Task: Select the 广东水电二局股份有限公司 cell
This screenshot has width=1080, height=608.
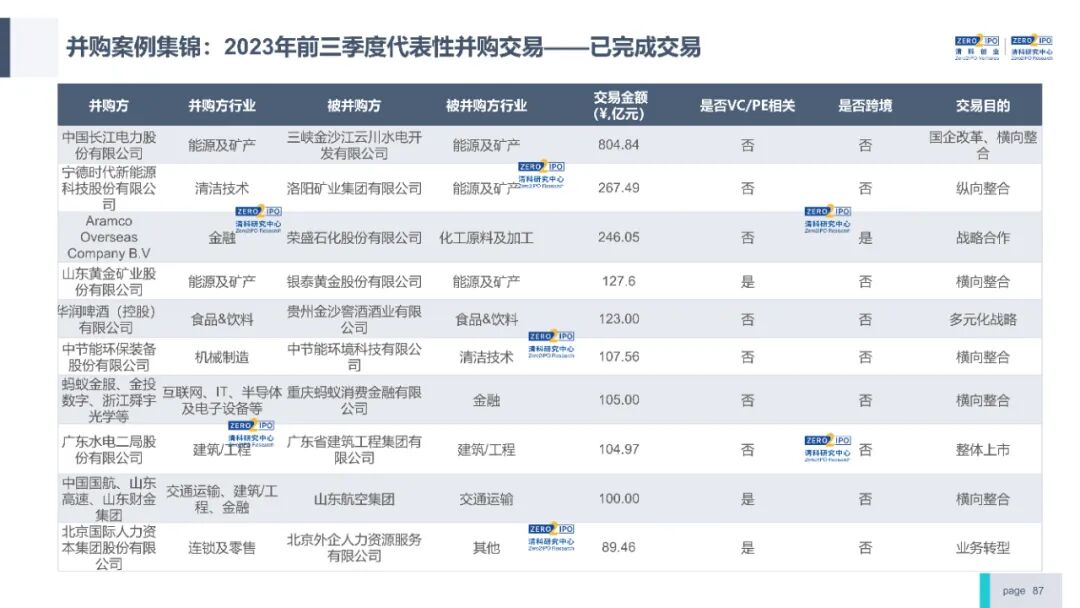Action: coord(109,450)
